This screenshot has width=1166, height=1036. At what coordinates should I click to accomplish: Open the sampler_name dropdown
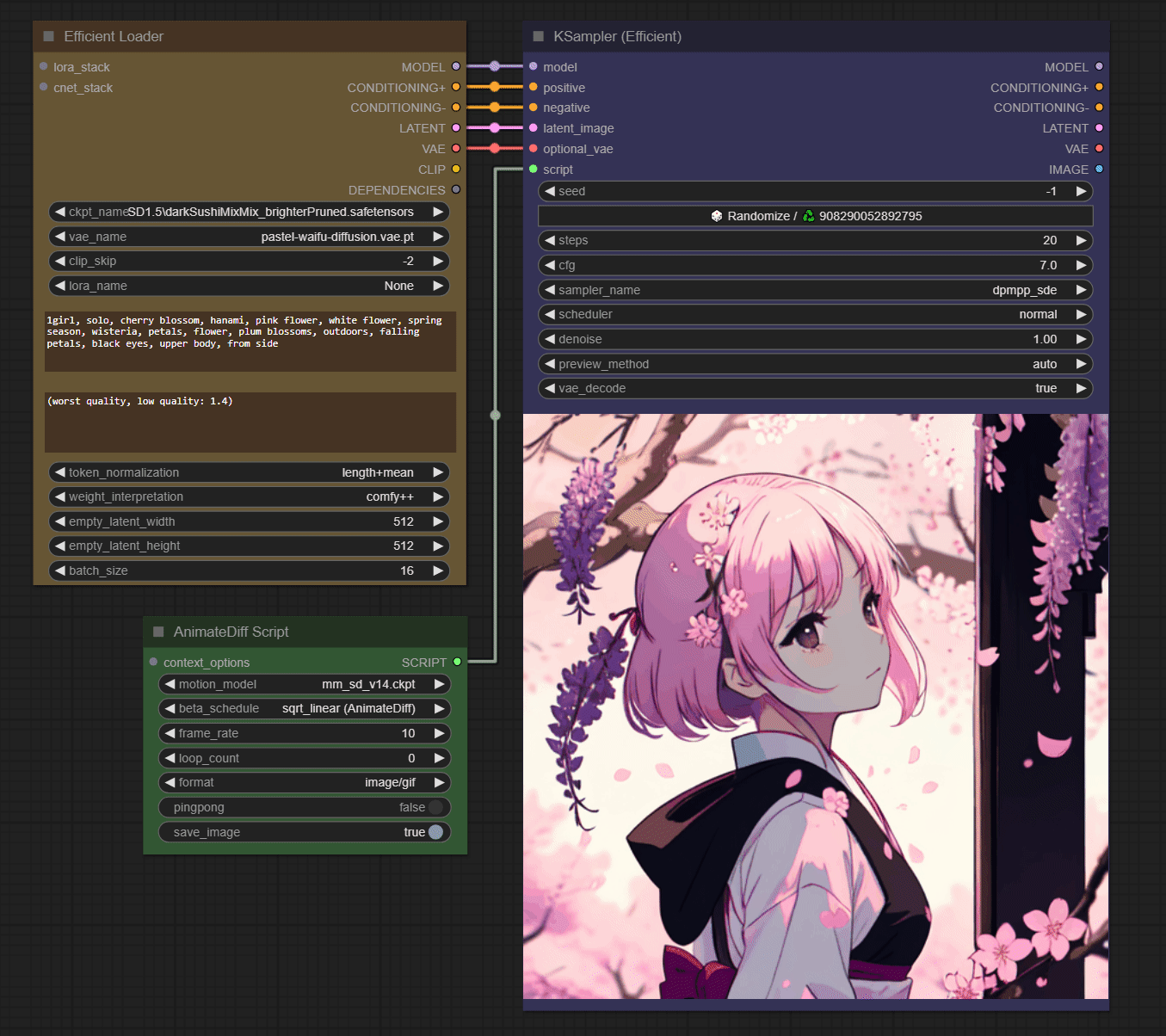(815, 290)
